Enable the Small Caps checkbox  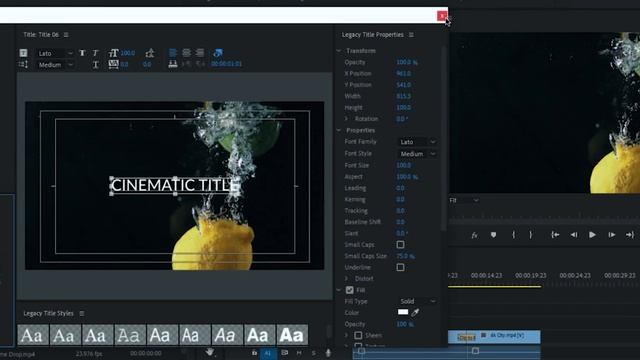coord(400,244)
